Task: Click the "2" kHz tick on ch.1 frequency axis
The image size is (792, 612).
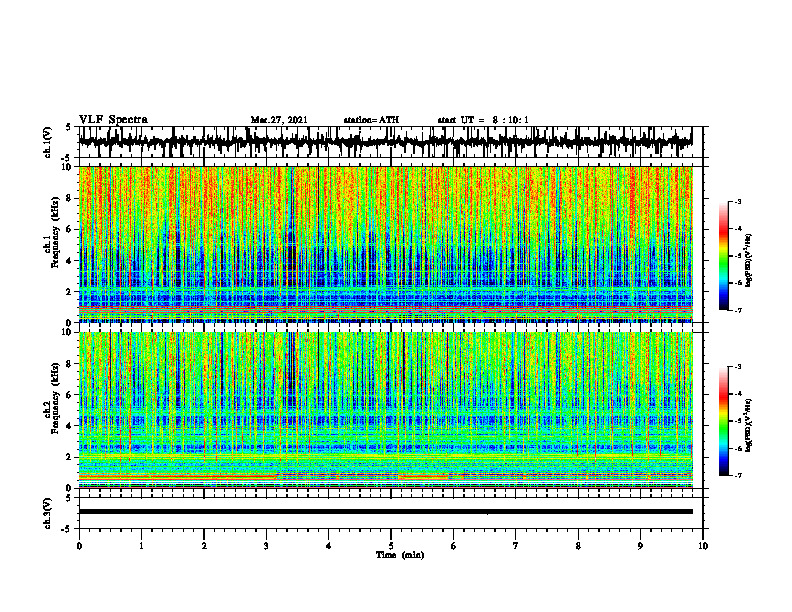Action: pos(69,292)
